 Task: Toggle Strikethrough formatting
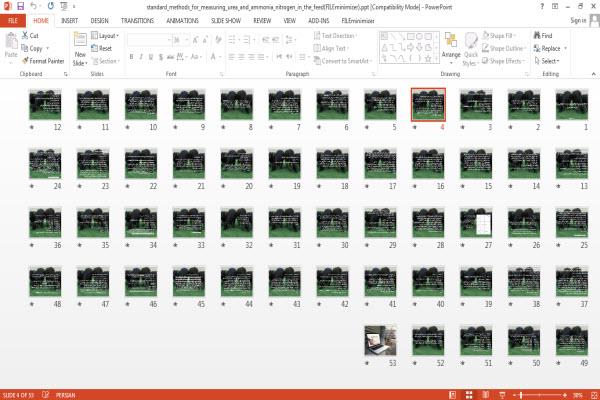[x=170, y=57]
